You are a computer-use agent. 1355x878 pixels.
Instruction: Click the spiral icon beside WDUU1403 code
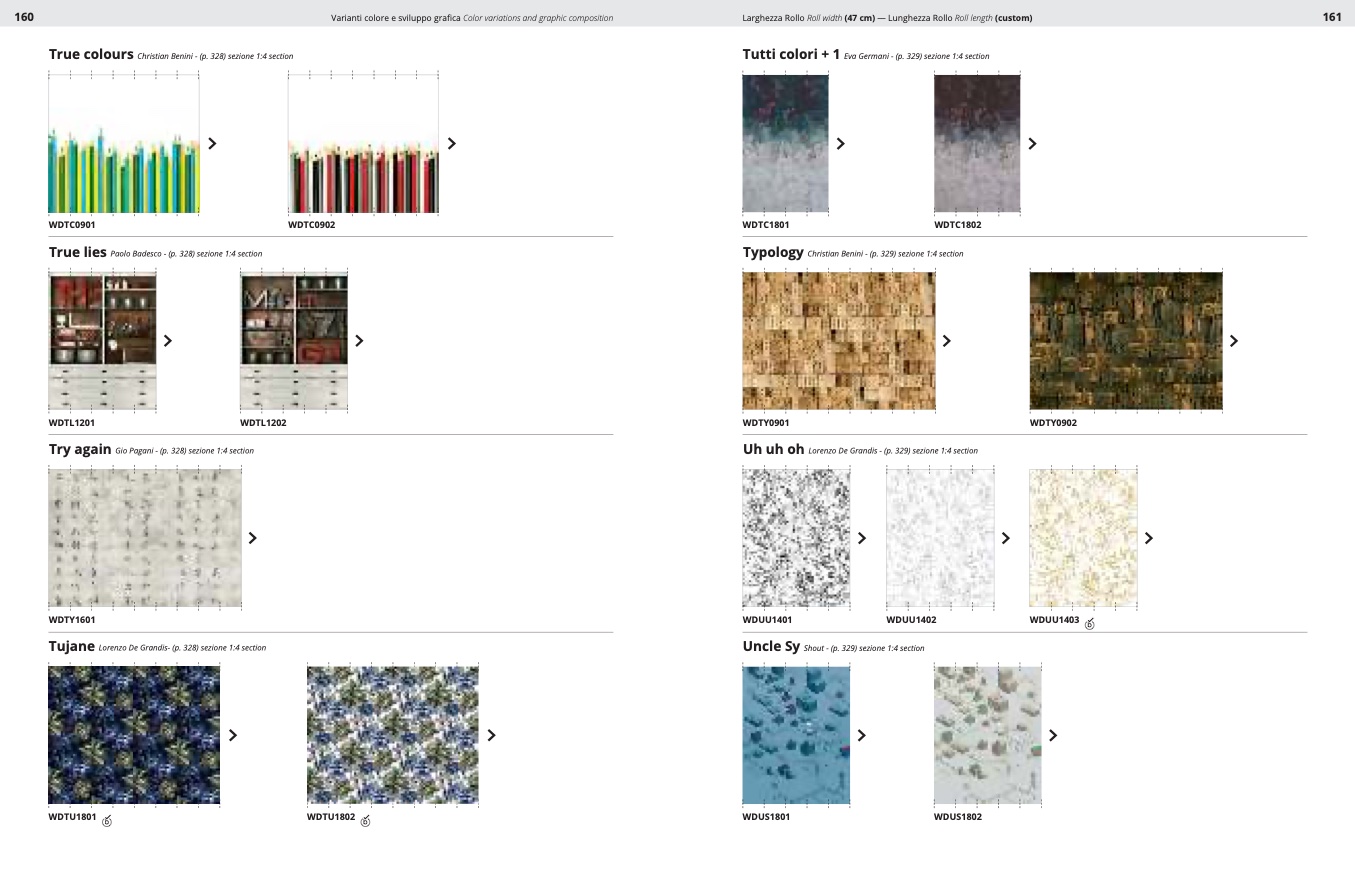click(x=1090, y=624)
